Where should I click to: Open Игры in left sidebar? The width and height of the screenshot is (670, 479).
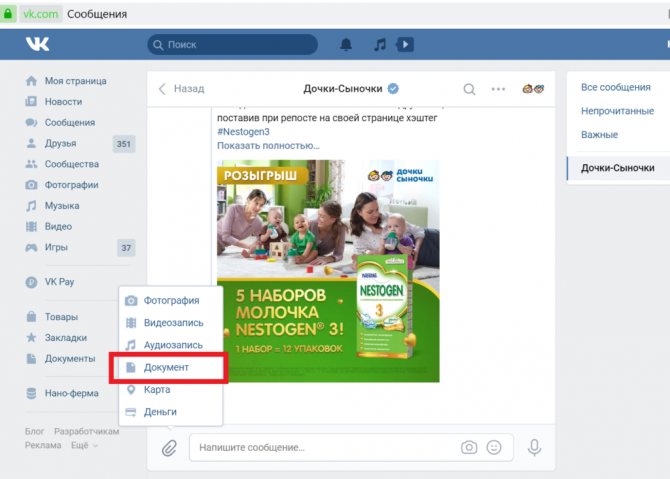[x=46, y=247]
